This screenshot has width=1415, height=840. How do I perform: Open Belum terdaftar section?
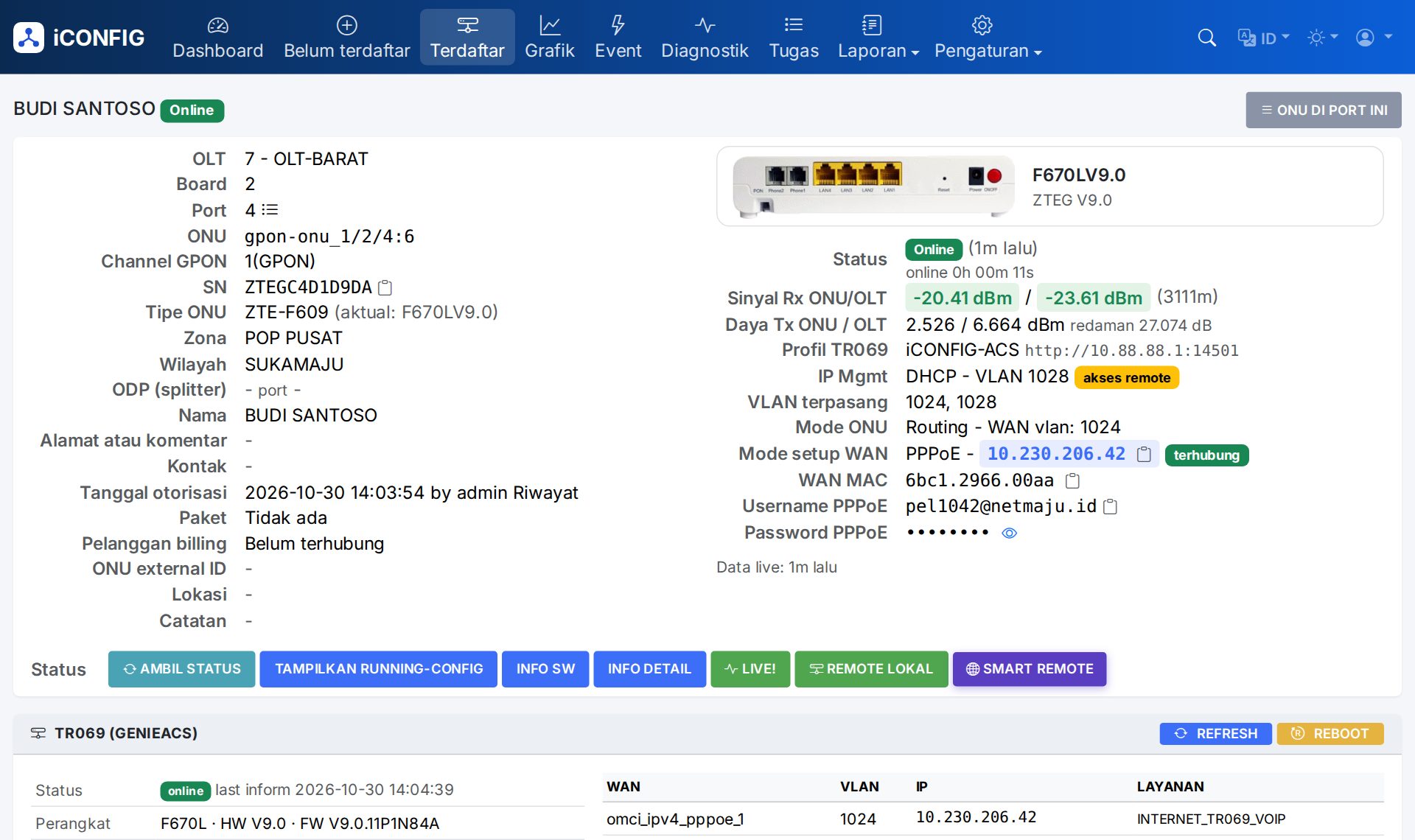[346, 38]
